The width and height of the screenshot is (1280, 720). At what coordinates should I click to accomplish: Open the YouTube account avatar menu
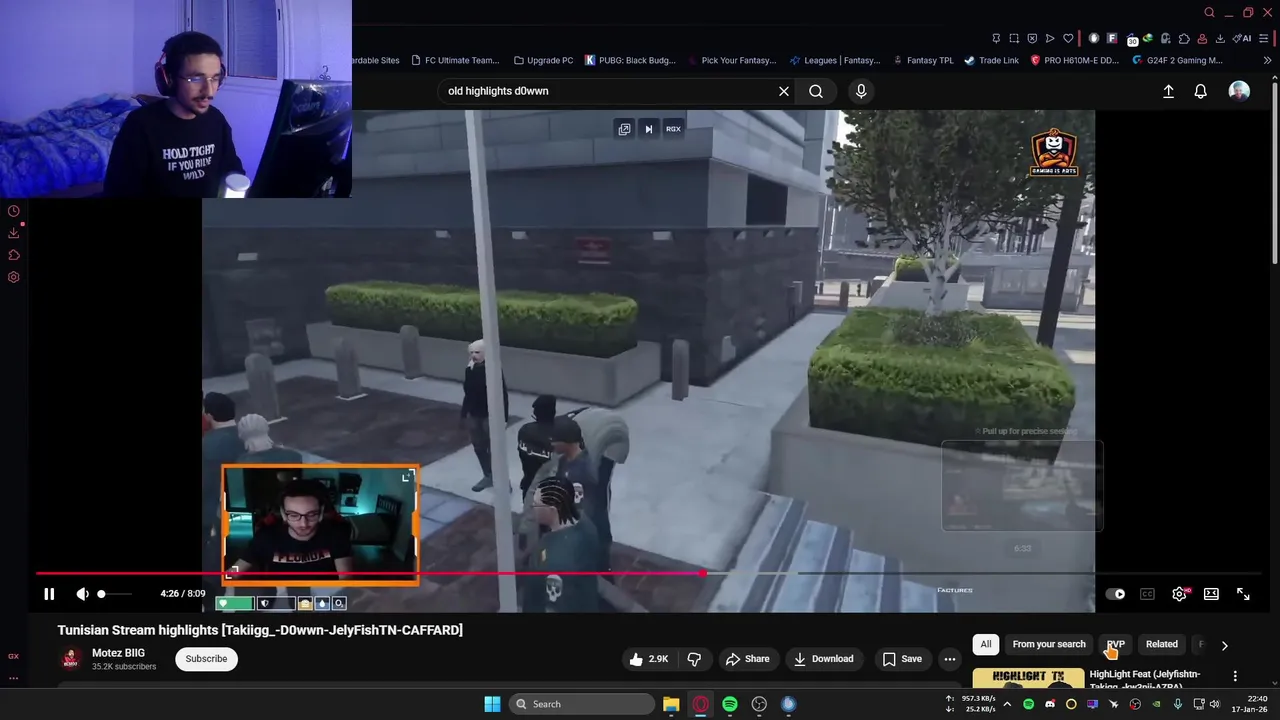point(1239,91)
